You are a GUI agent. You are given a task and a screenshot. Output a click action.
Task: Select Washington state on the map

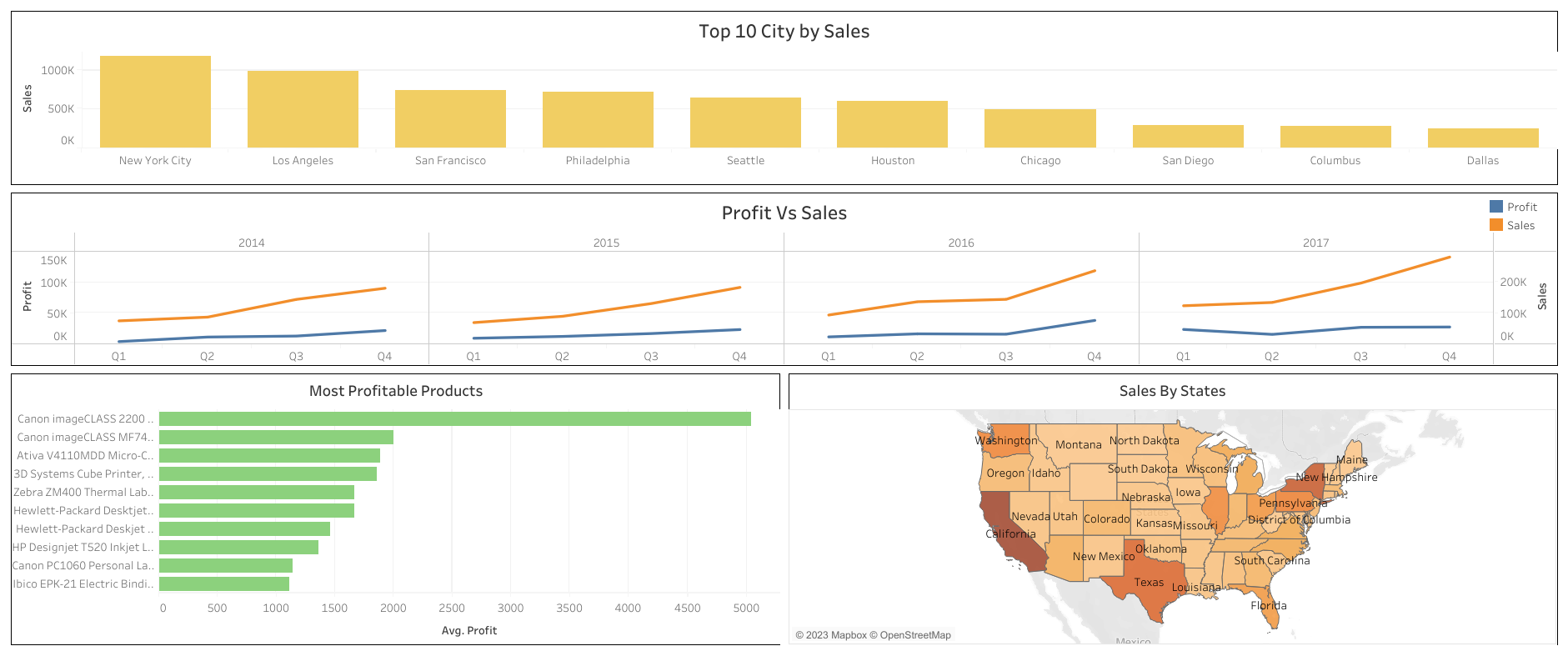coord(1006,441)
